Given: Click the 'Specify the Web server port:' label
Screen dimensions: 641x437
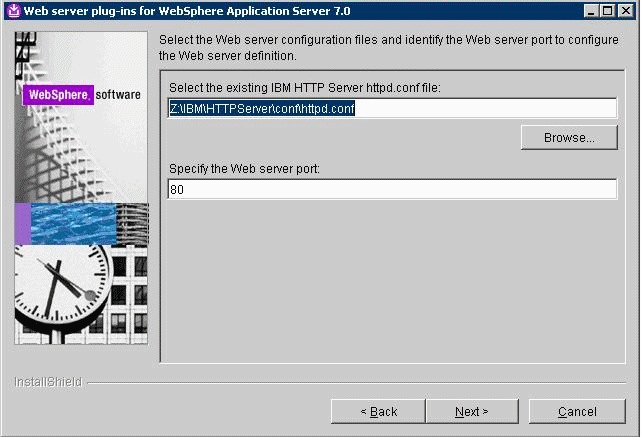Looking at the screenshot, I should click(244, 169).
